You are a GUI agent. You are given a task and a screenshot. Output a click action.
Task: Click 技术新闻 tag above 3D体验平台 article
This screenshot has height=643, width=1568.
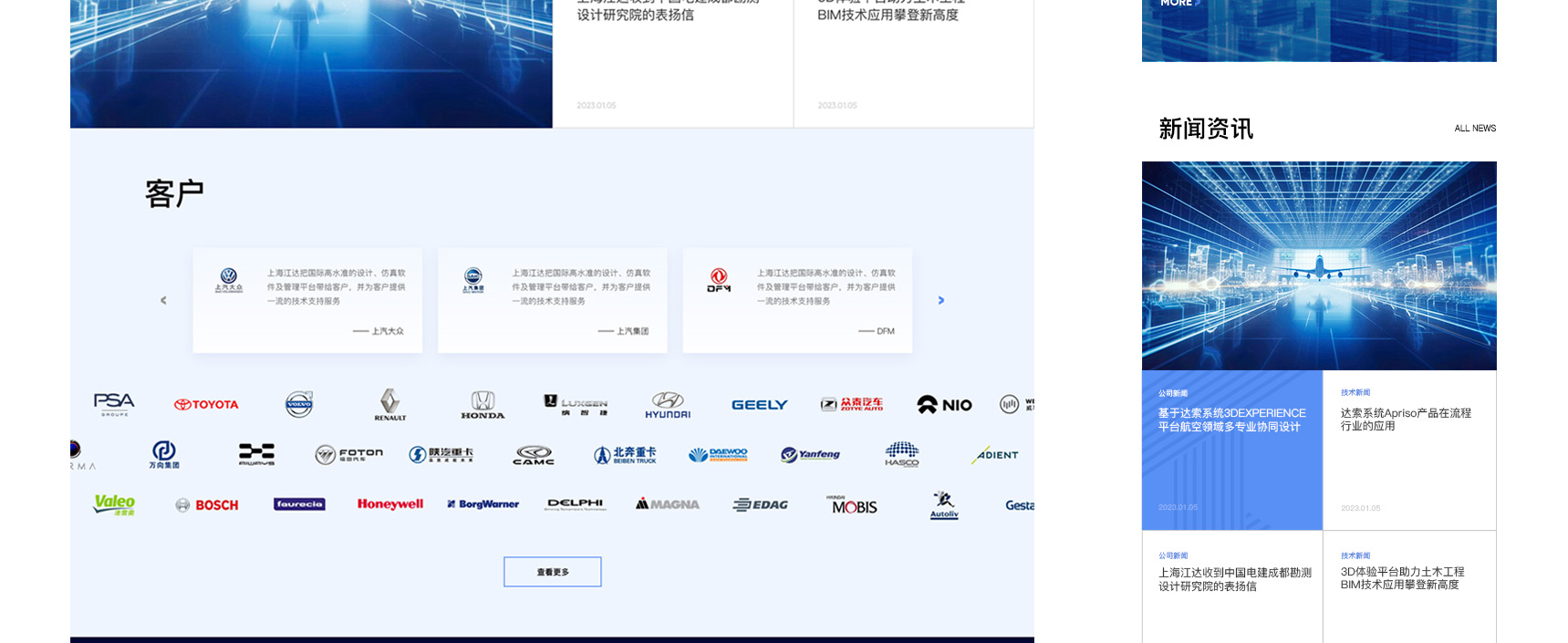[1355, 555]
